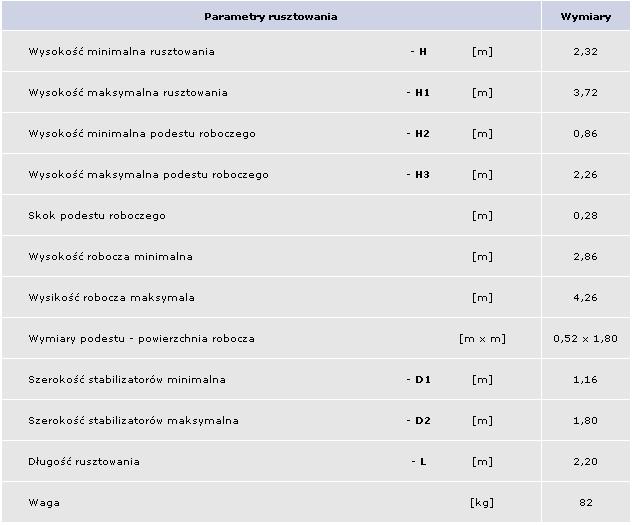Select the 'Wysokość maksymalna rusztowania' label

pos(128,93)
